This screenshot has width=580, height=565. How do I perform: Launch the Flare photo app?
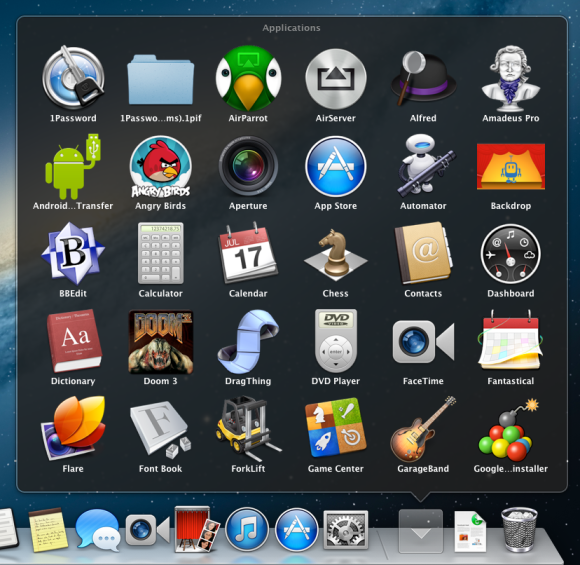click(73, 428)
